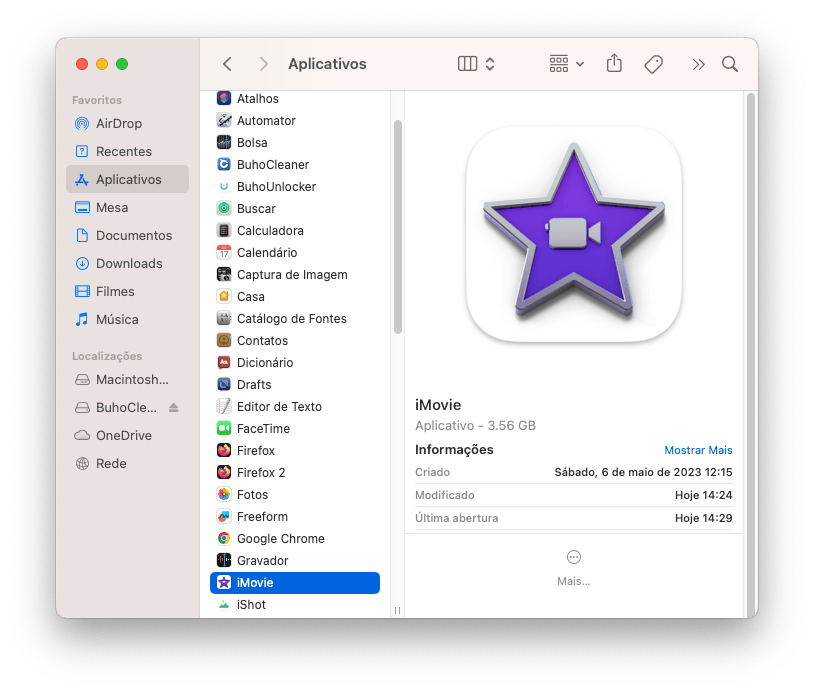Click the Share toolbar icon
Screen dimensions: 814x692
click(x=614, y=63)
